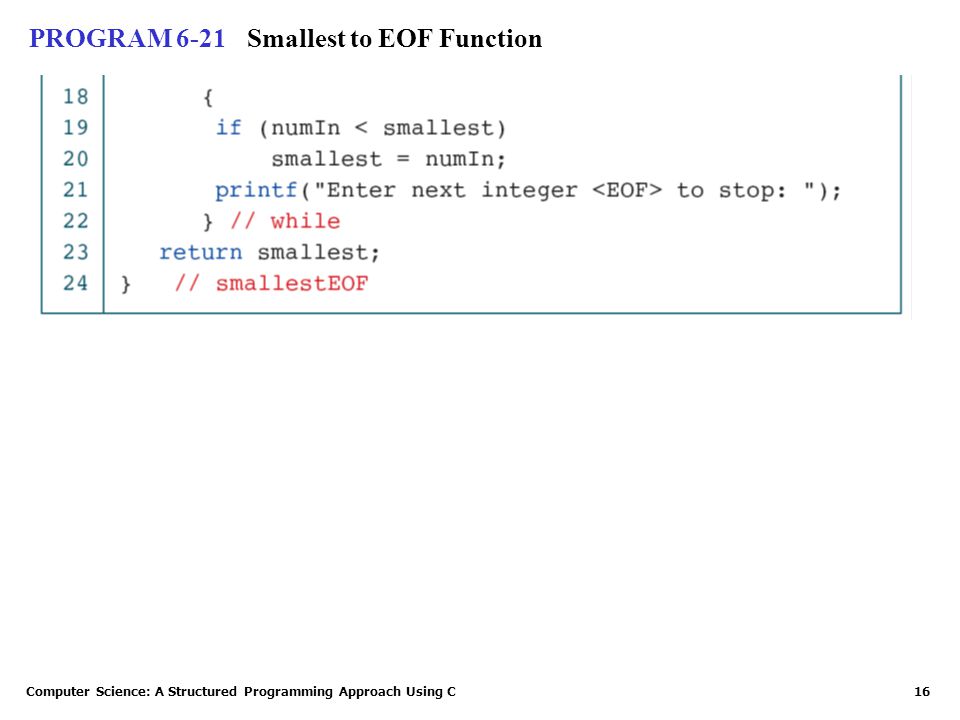Viewport: 960px width, 720px height.
Task: Click the 'printf' keyword on line 21
Action: pyautogui.click(x=256, y=190)
